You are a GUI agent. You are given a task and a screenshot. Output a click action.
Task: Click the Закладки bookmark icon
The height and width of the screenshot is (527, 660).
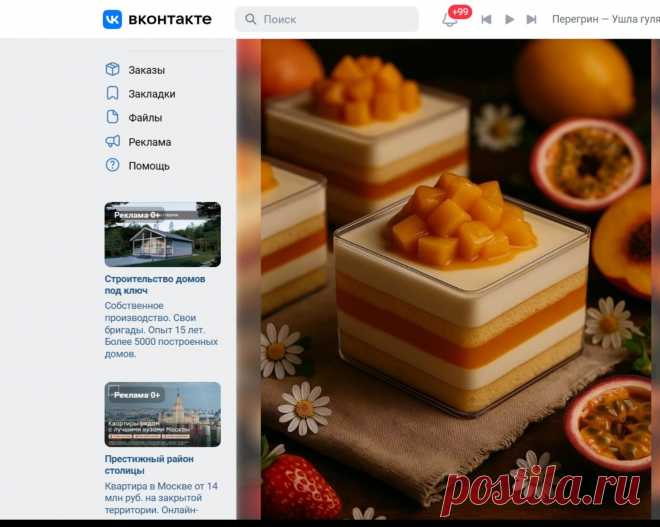112,93
